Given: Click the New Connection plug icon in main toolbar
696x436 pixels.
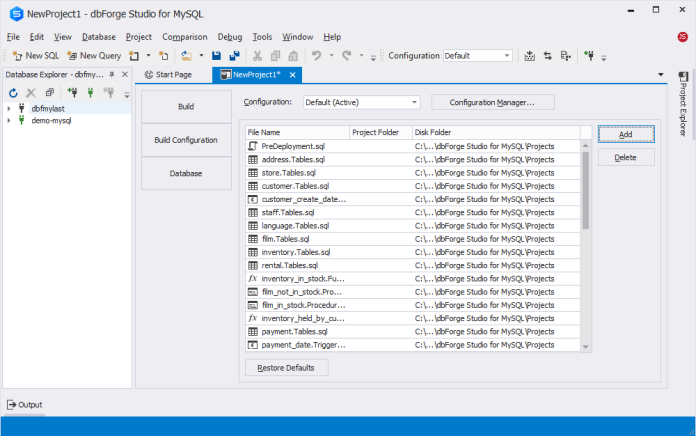Looking at the screenshot, I should pyautogui.click(x=589, y=56).
